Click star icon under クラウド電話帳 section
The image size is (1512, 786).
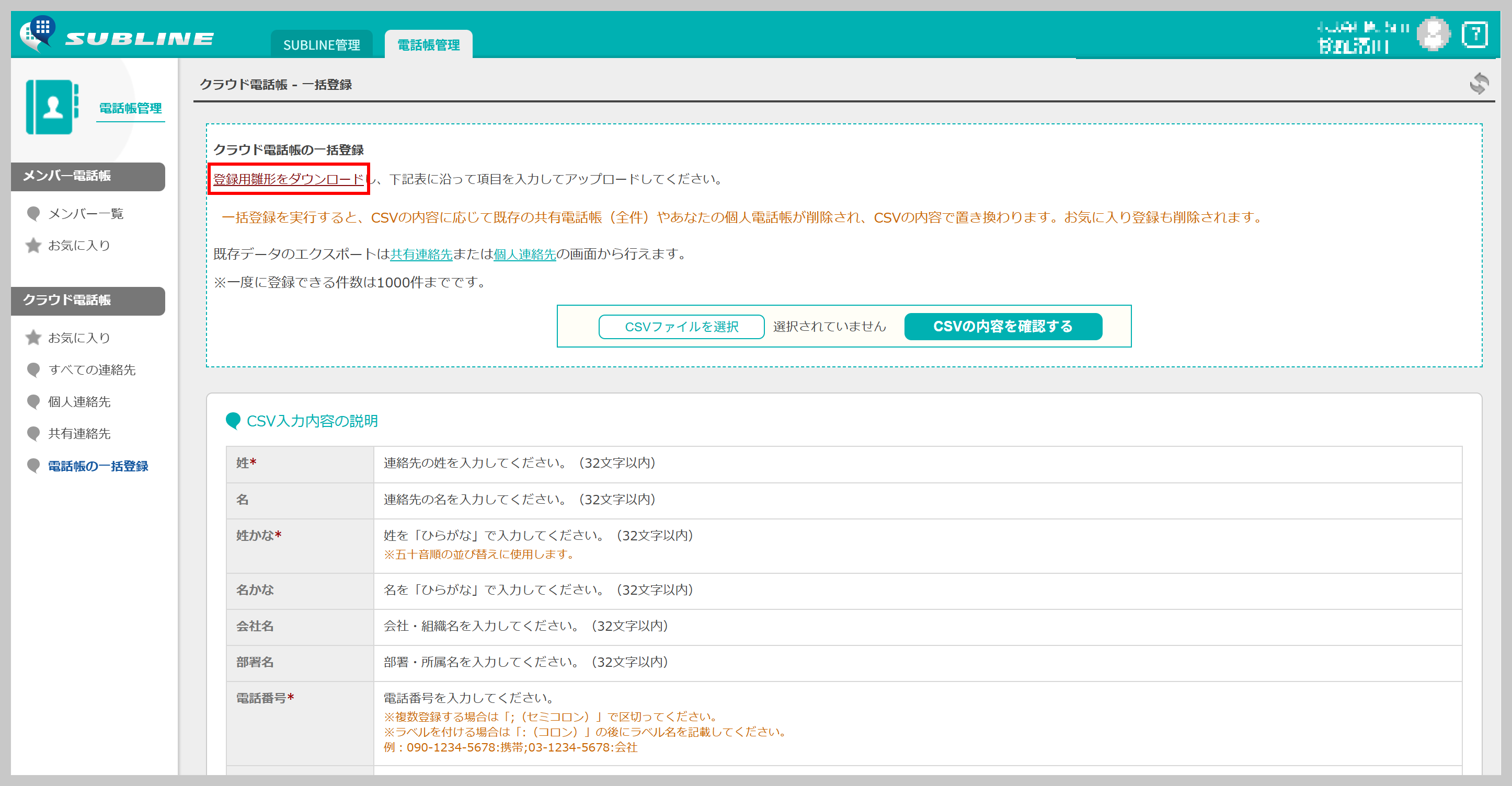[33, 338]
